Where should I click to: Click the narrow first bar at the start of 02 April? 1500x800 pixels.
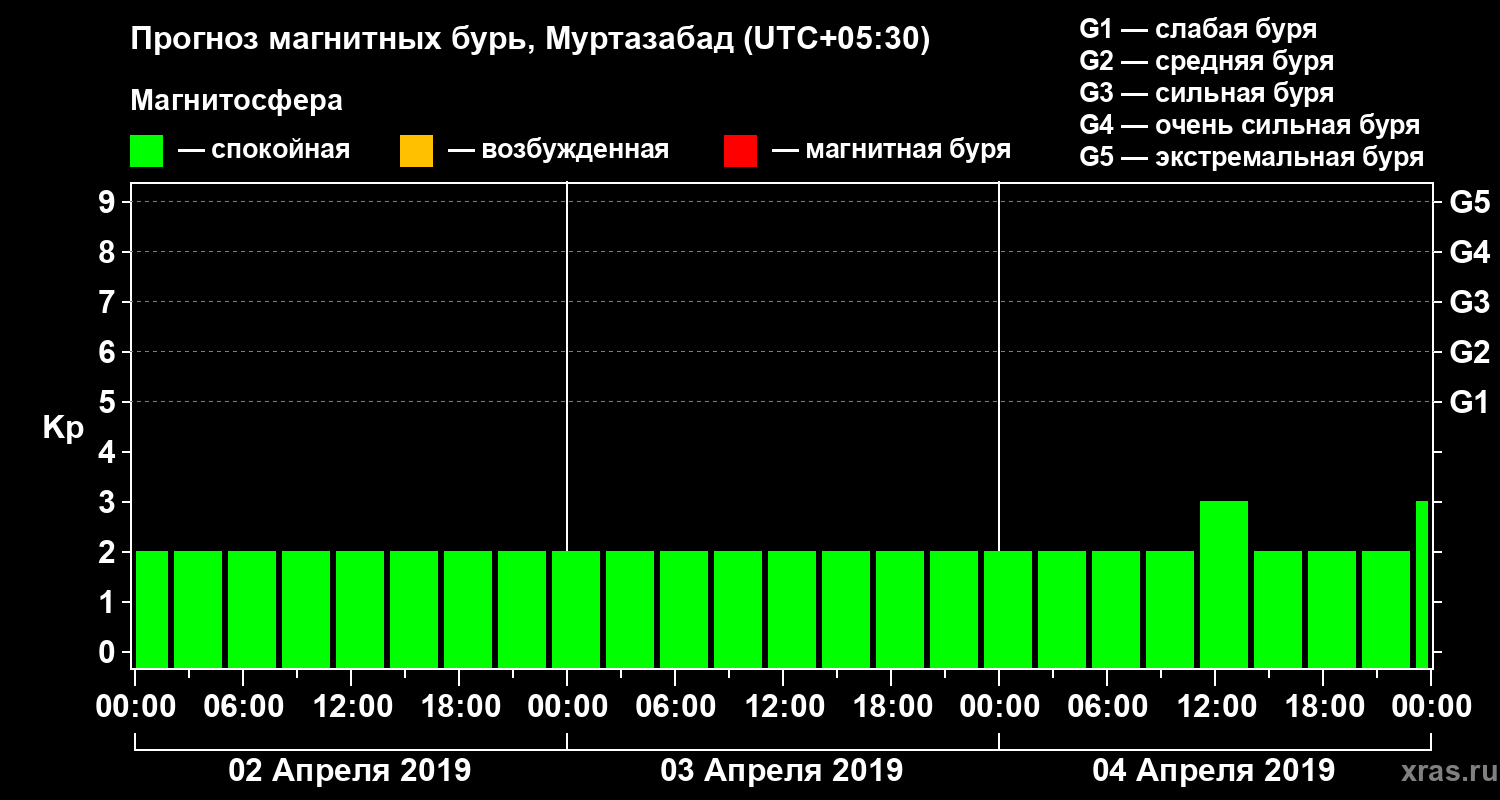pos(152,609)
